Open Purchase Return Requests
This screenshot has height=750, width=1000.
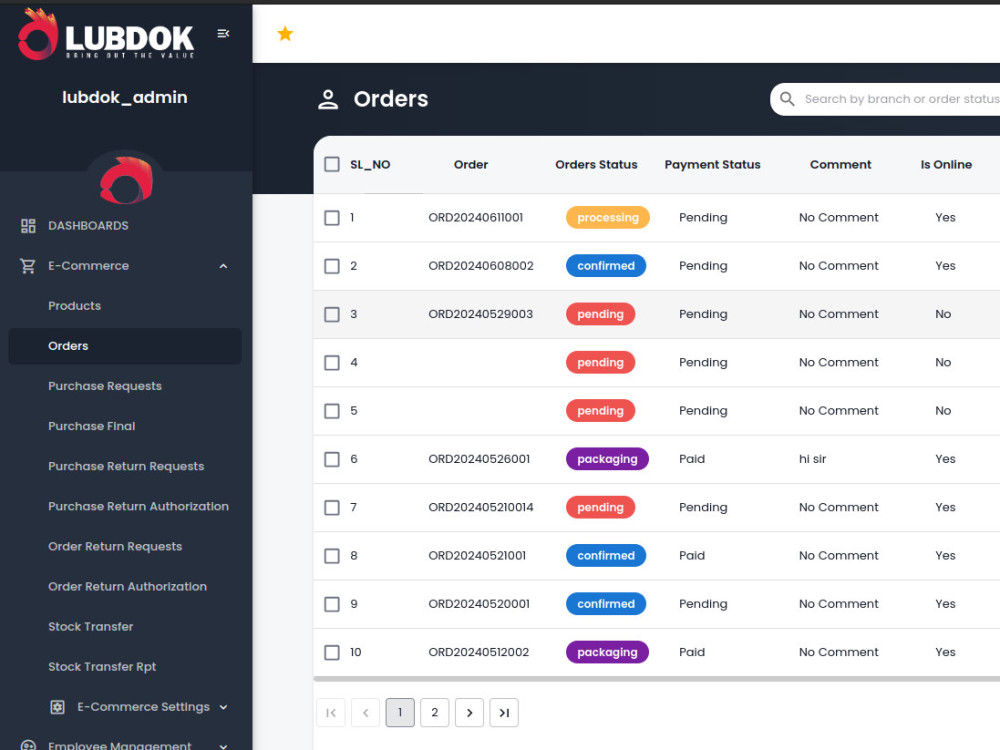coord(126,467)
